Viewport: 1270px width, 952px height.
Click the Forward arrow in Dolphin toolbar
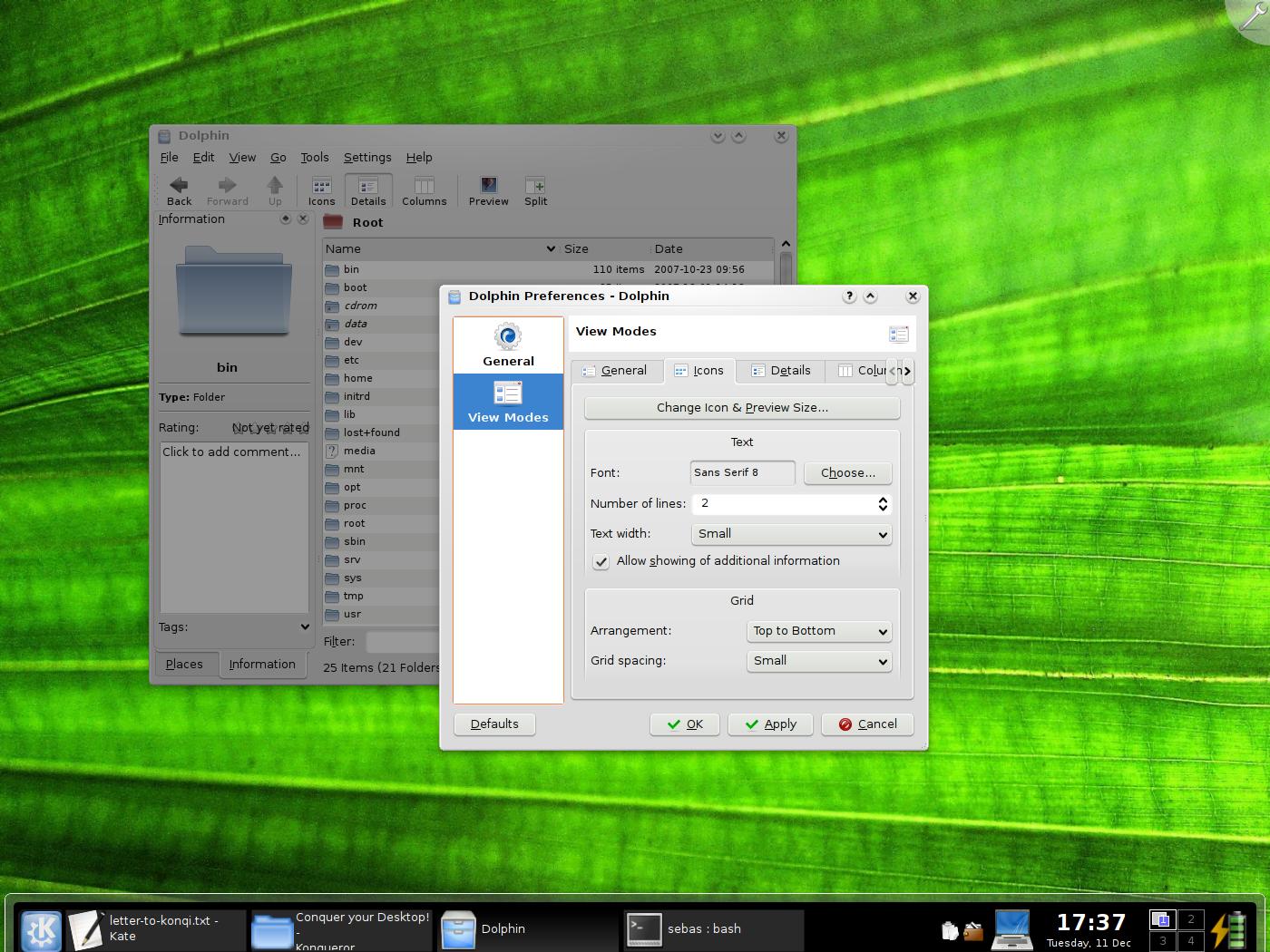click(227, 191)
